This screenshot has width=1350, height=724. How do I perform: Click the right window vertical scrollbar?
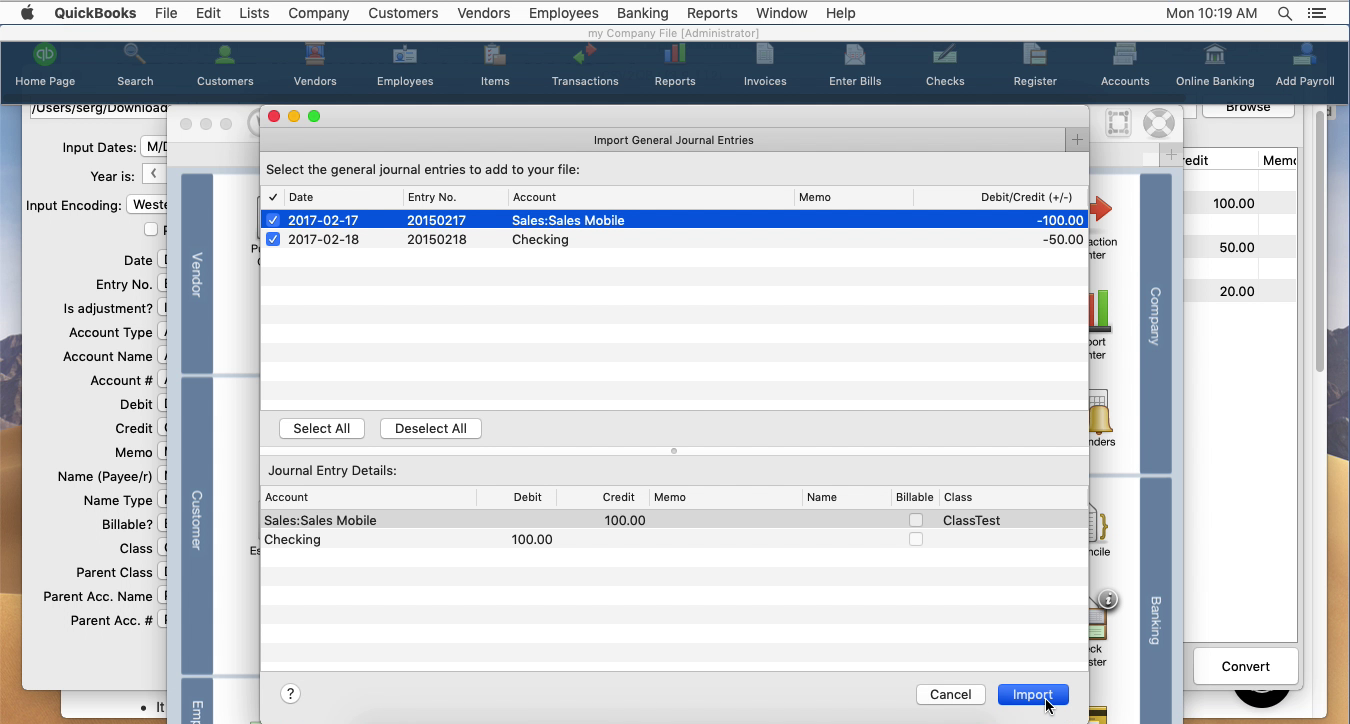pyautogui.click(x=1320, y=240)
